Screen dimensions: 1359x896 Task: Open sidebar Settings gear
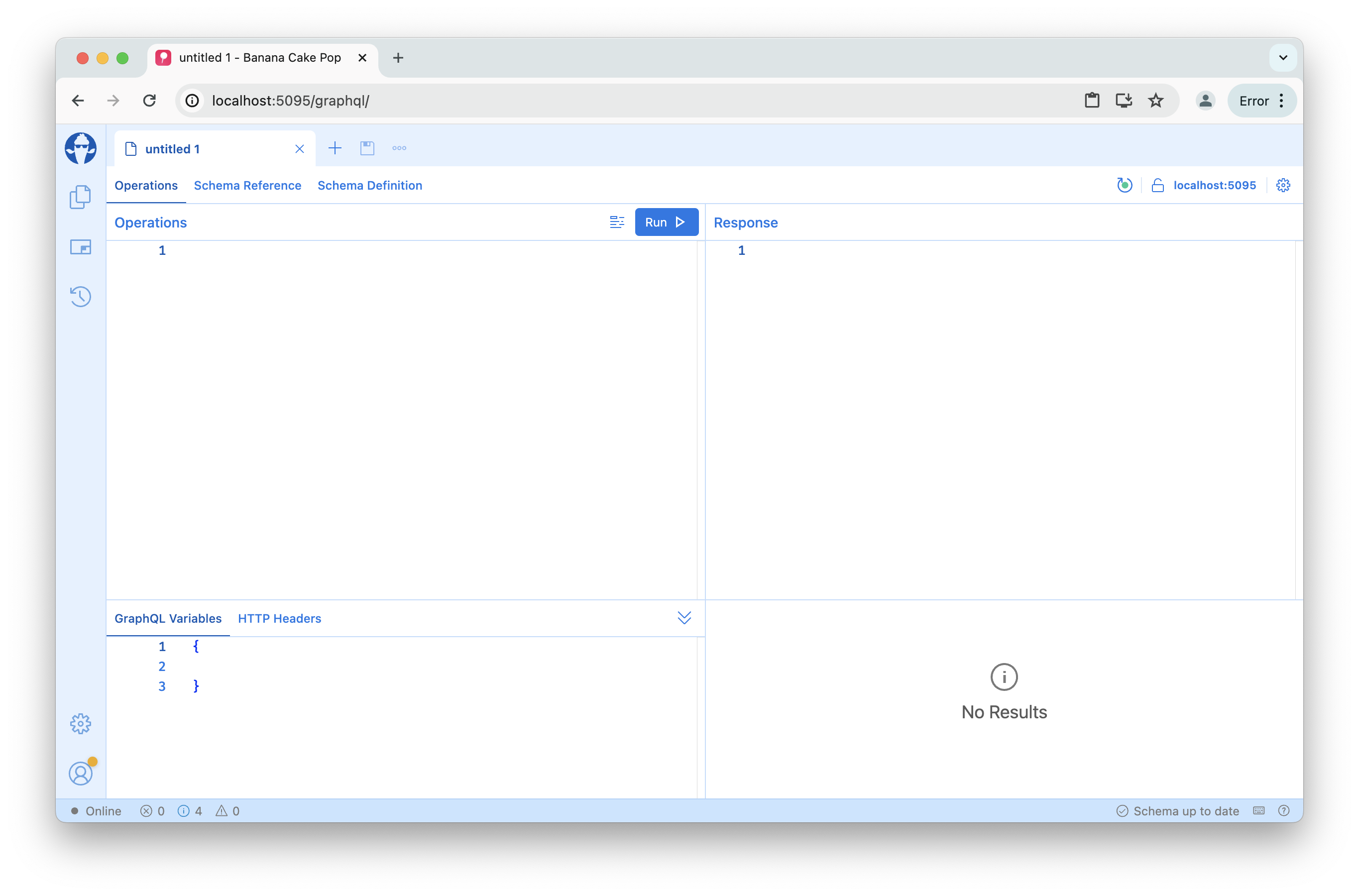click(x=81, y=723)
